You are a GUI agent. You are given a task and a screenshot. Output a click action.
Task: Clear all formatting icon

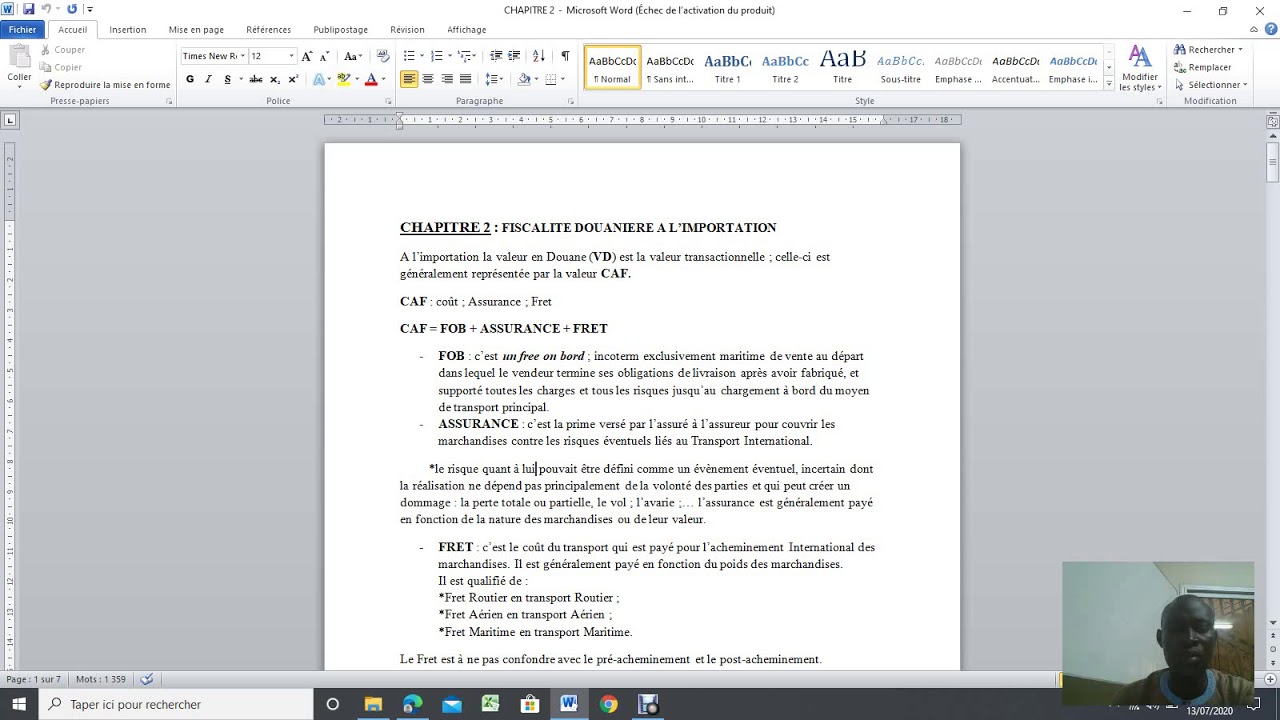383,56
